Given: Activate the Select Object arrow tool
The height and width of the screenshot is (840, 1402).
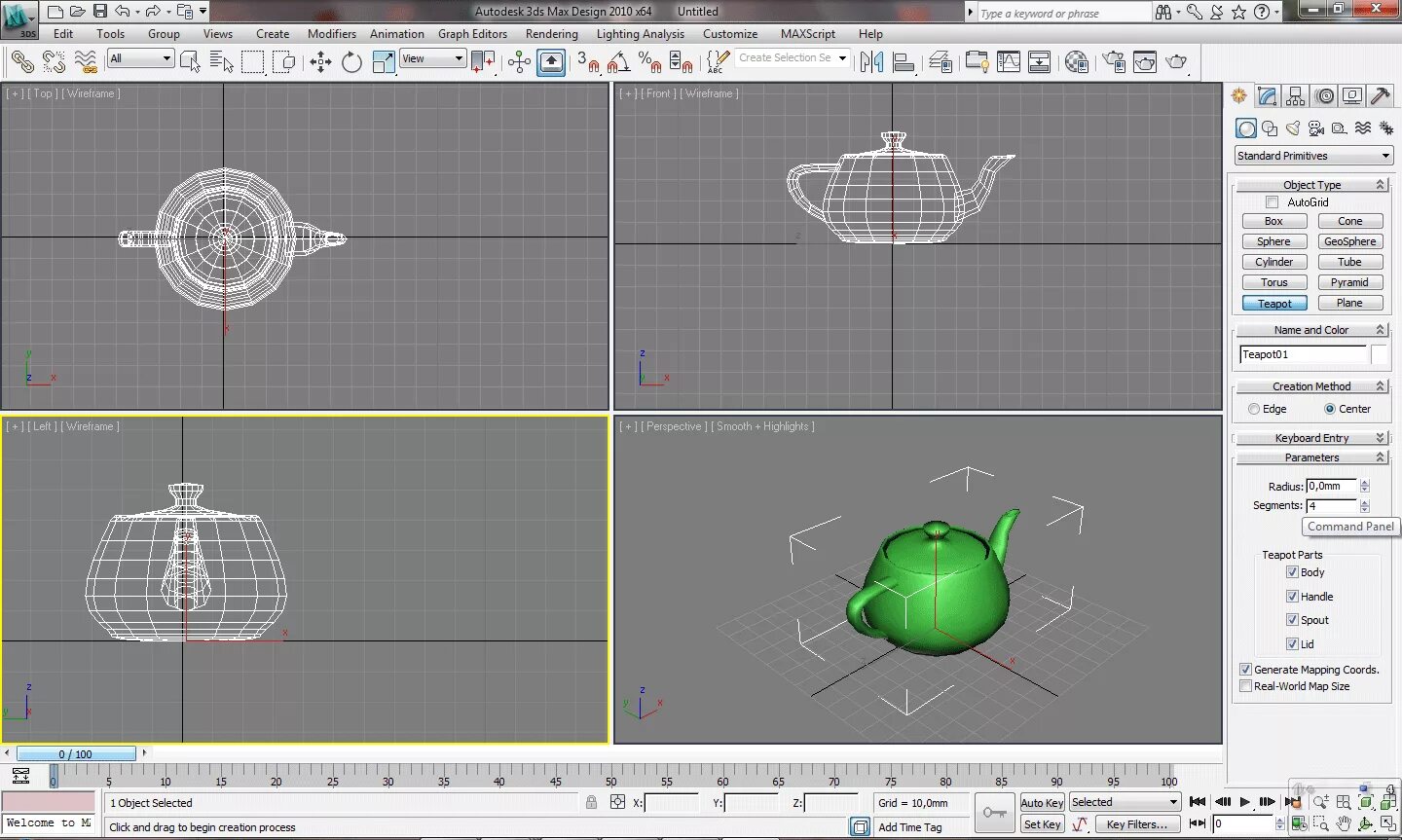Looking at the screenshot, I should pyautogui.click(x=191, y=62).
